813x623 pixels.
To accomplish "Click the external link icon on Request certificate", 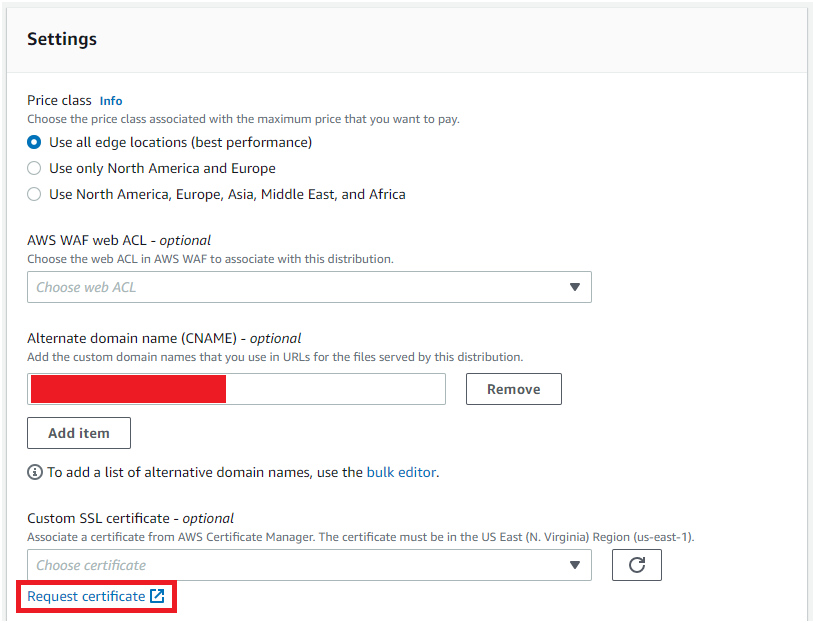I will point(157,595).
